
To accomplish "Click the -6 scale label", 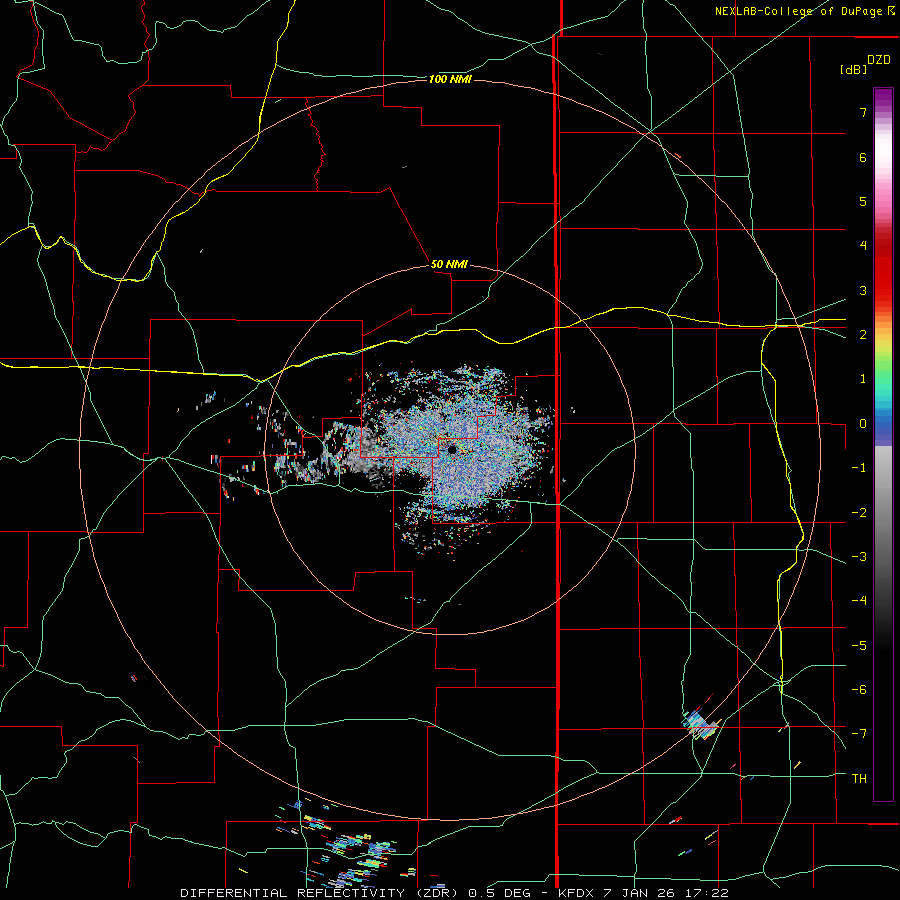I will 859,690.
